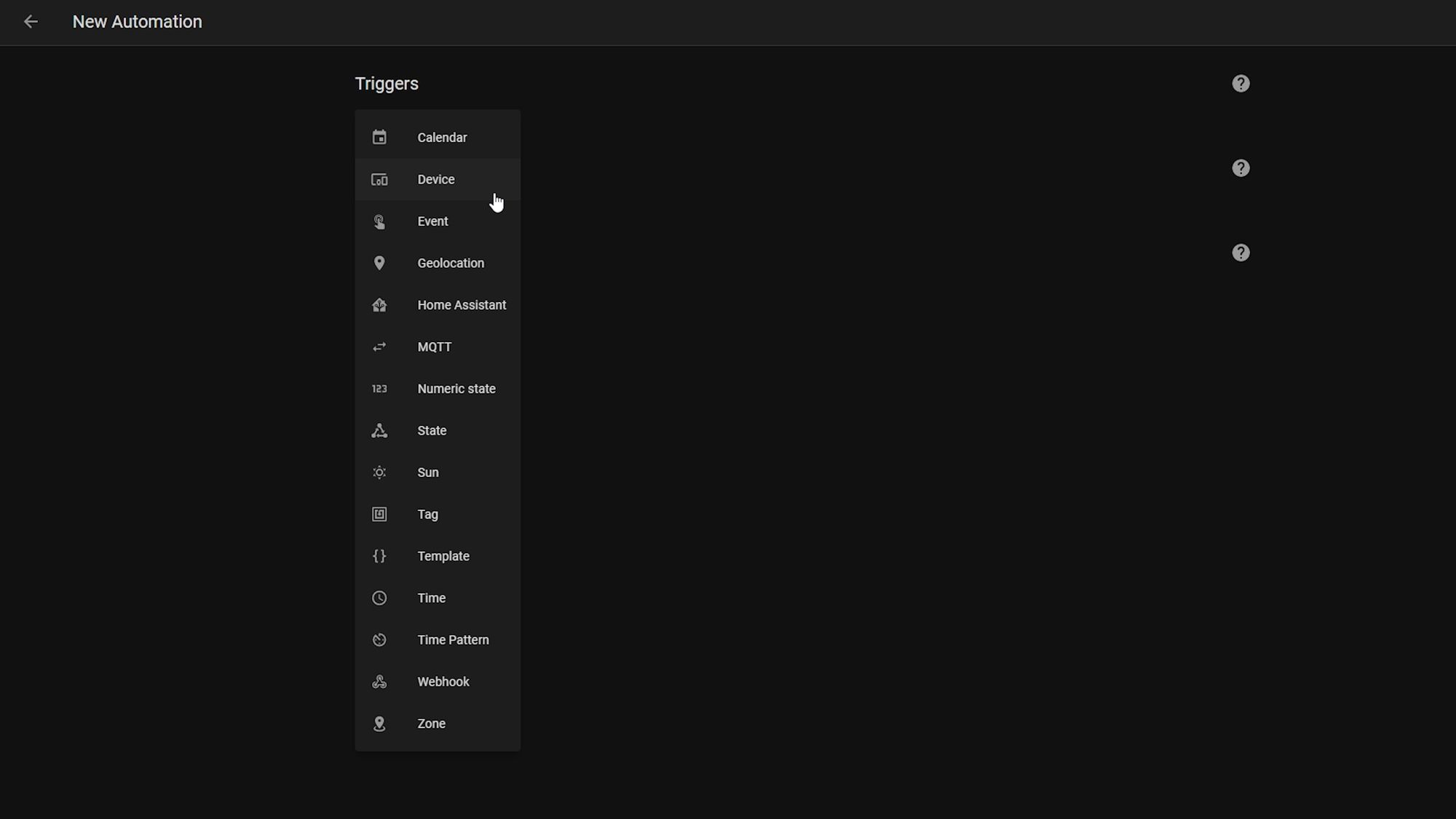This screenshot has height=819, width=1456.
Task: Select the Webhook trigger icon
Action: pos(380,681)
